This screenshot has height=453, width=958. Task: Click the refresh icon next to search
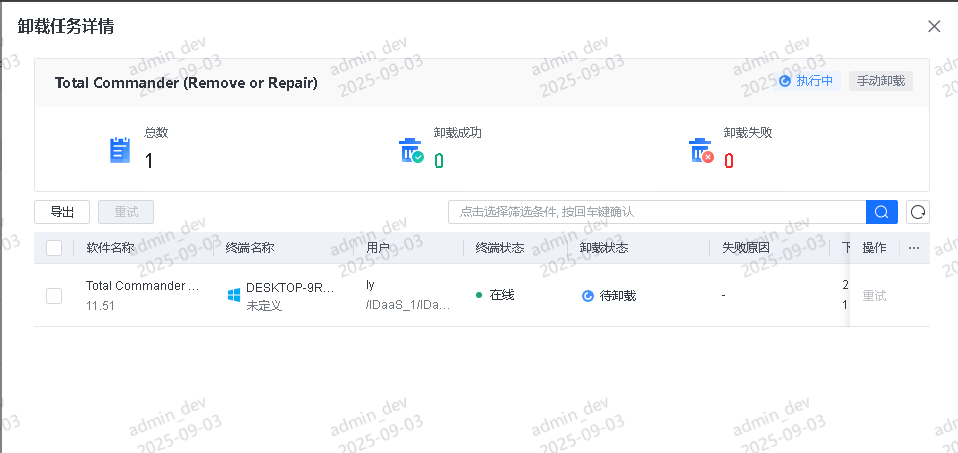pos(918,212)
